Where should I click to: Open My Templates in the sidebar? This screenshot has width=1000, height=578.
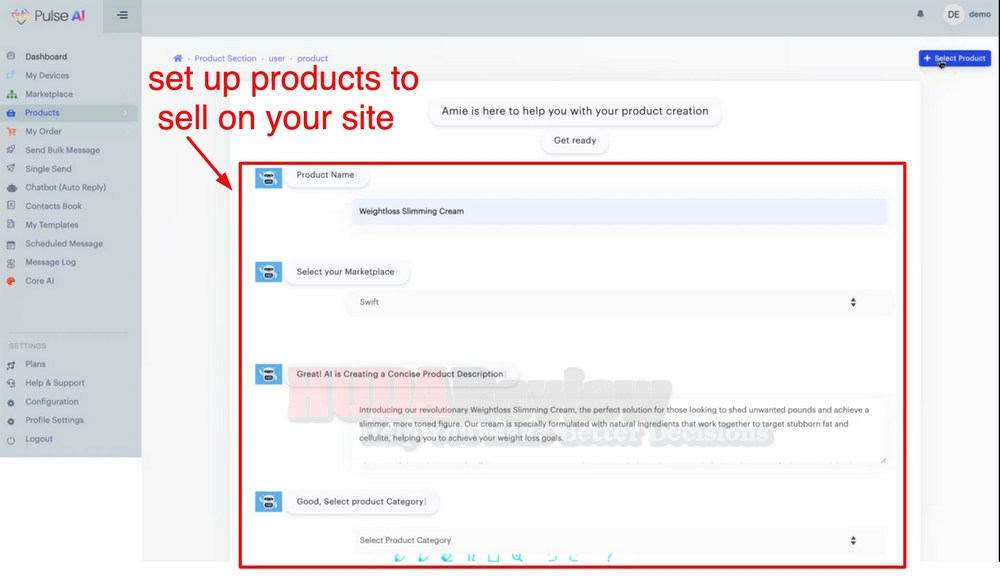click(x=52, y=225)
